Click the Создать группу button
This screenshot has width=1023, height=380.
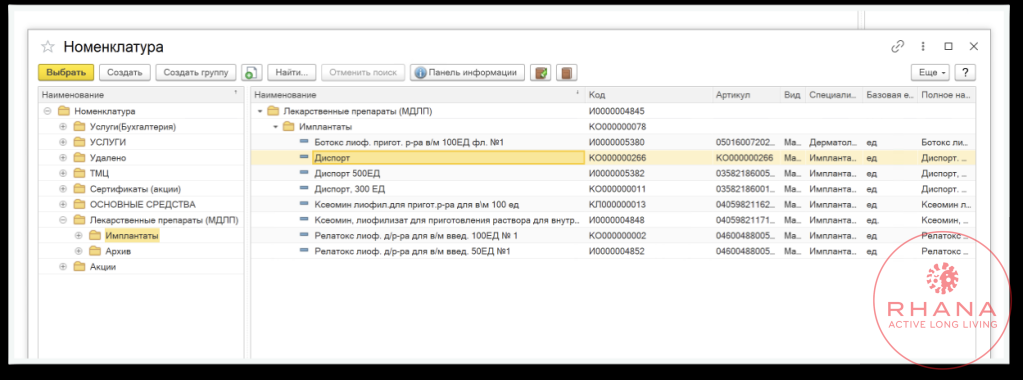(x=196, y=72)
